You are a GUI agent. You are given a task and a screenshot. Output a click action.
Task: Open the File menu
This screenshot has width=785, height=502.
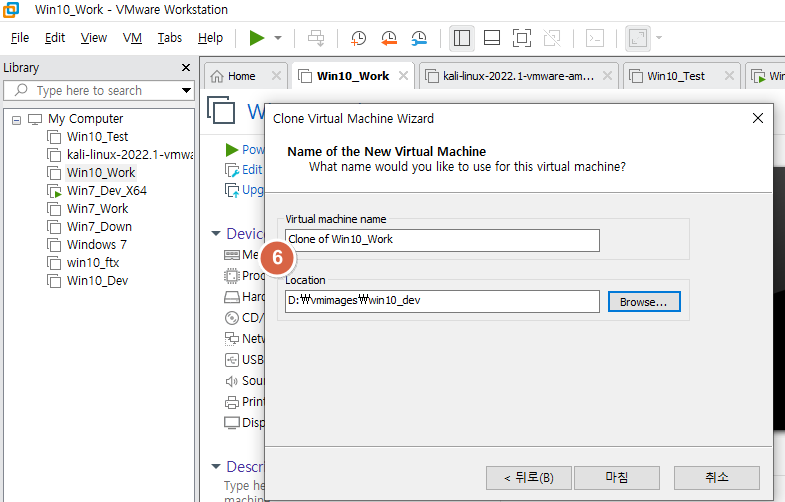click(x=20, y=38)
